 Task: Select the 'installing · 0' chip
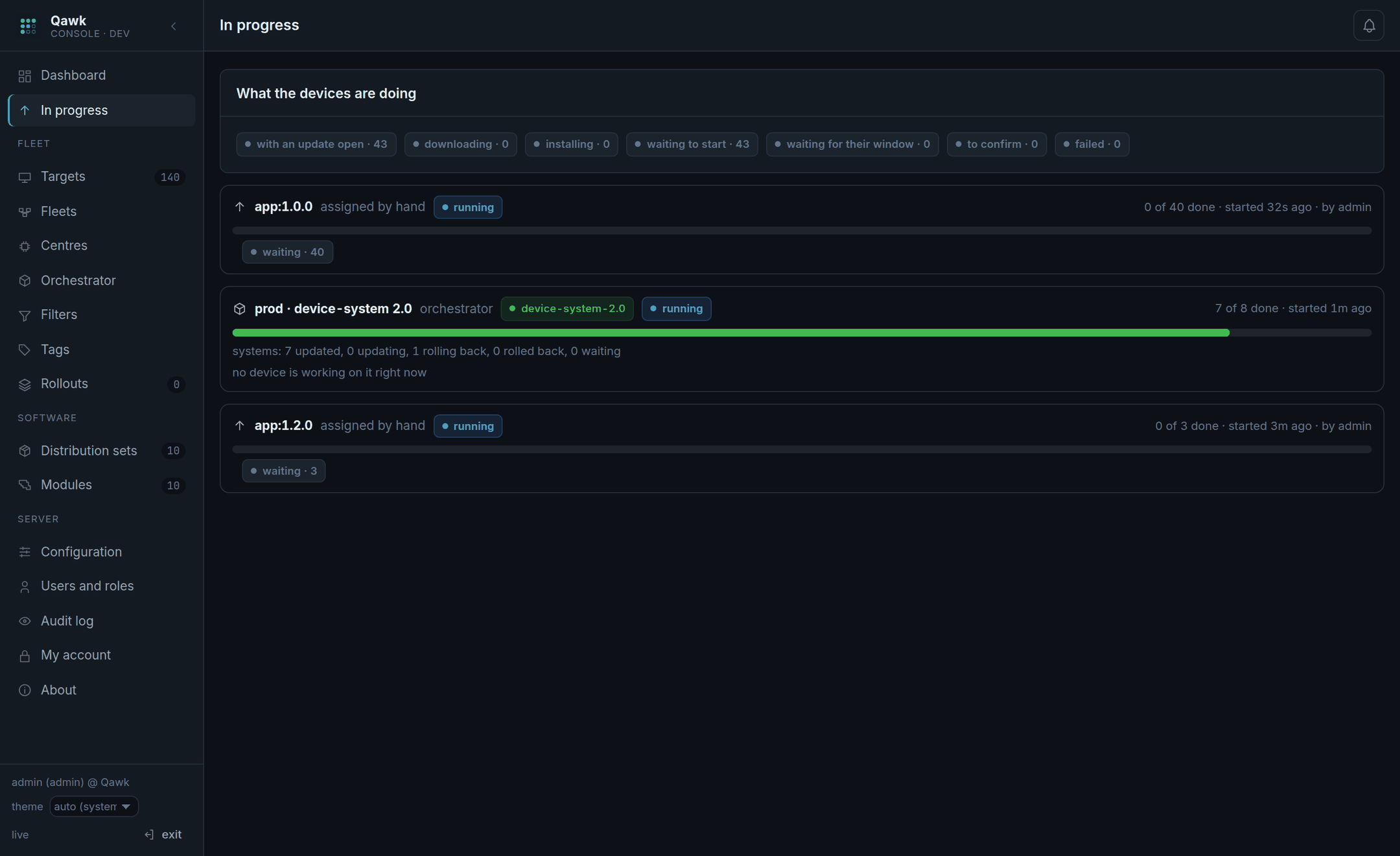pos(571,144)
